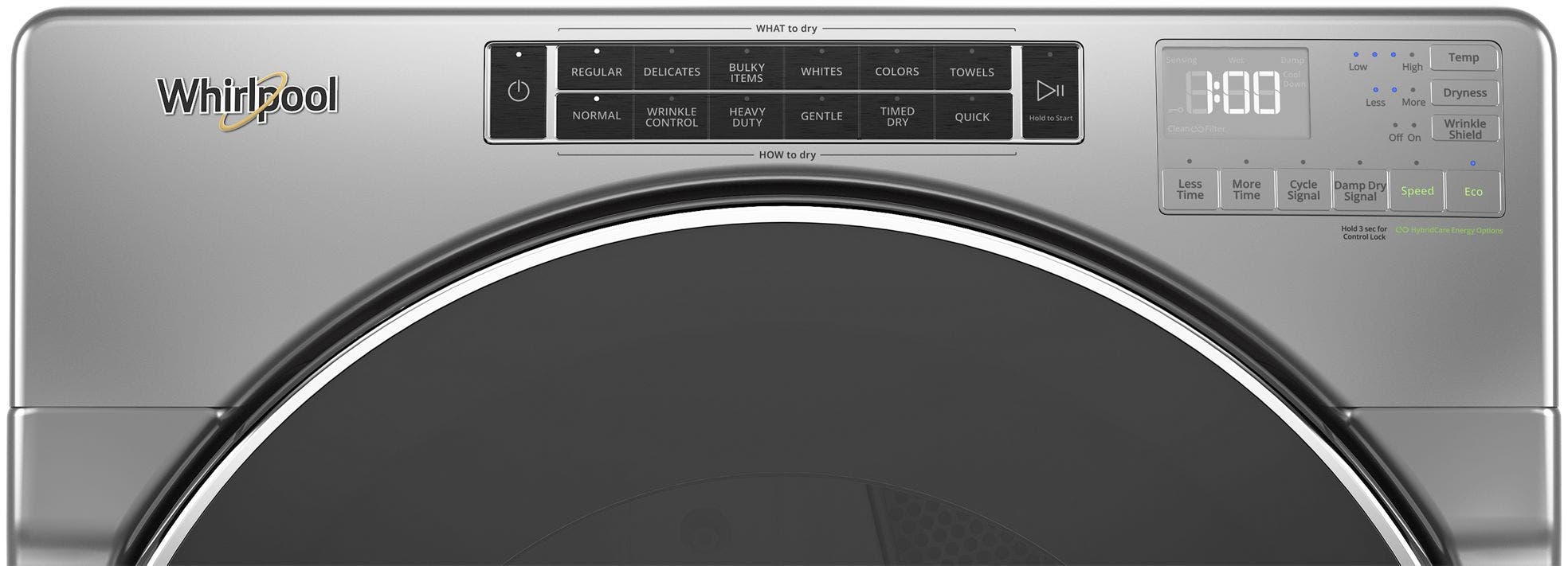This screenshot has height=566, width=1568.
Task: Tap the 'HOW to dry' label
Action: click(x=787, y=154)
